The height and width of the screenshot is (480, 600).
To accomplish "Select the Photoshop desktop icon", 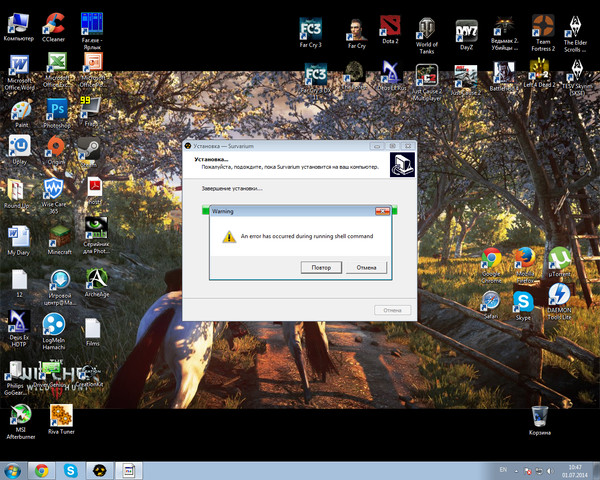I will tap(57, 113).
